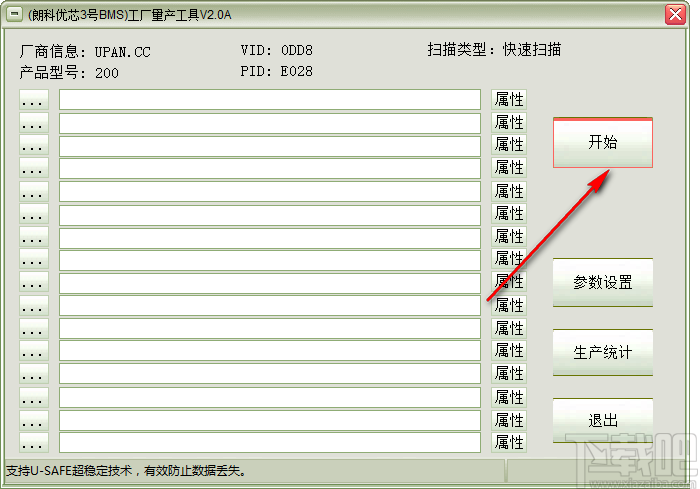Select the fourth row's device text field

coord(270,169)
